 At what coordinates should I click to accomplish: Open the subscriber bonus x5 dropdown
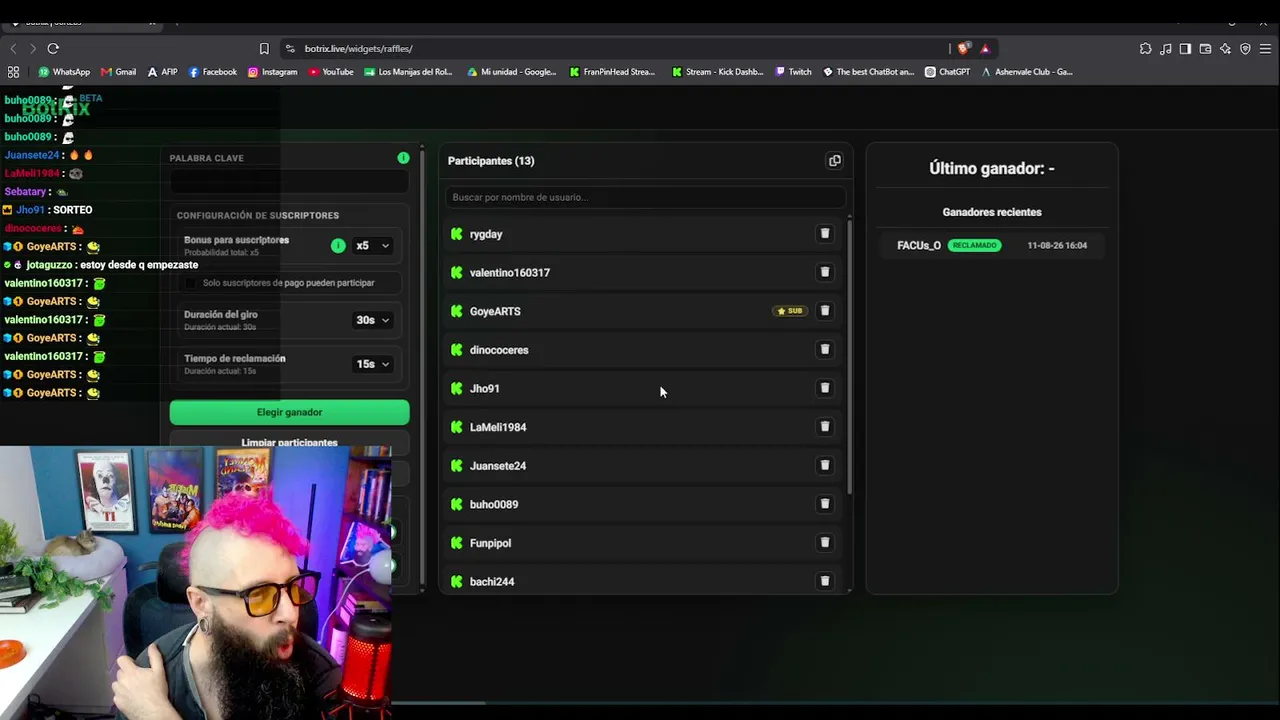tap(373, 246)
